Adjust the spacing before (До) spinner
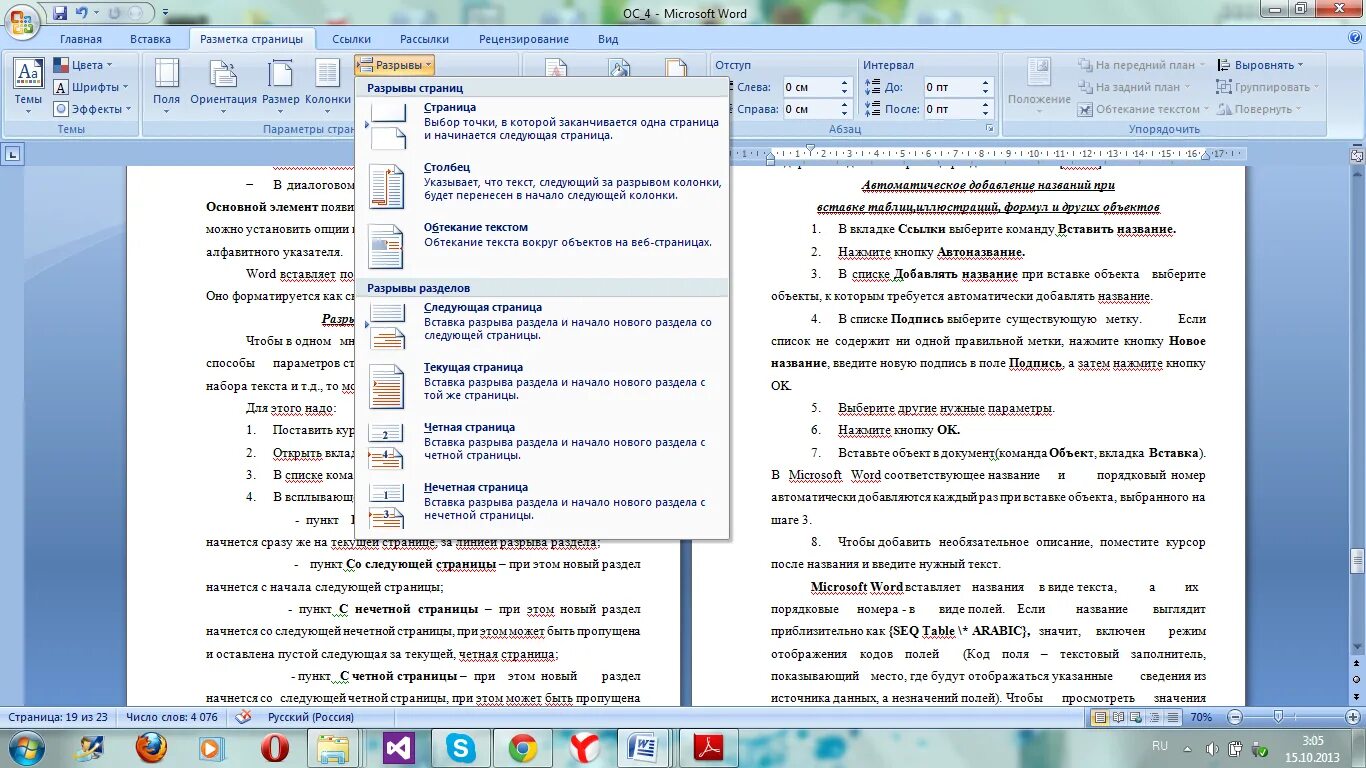 pos(986,87)
